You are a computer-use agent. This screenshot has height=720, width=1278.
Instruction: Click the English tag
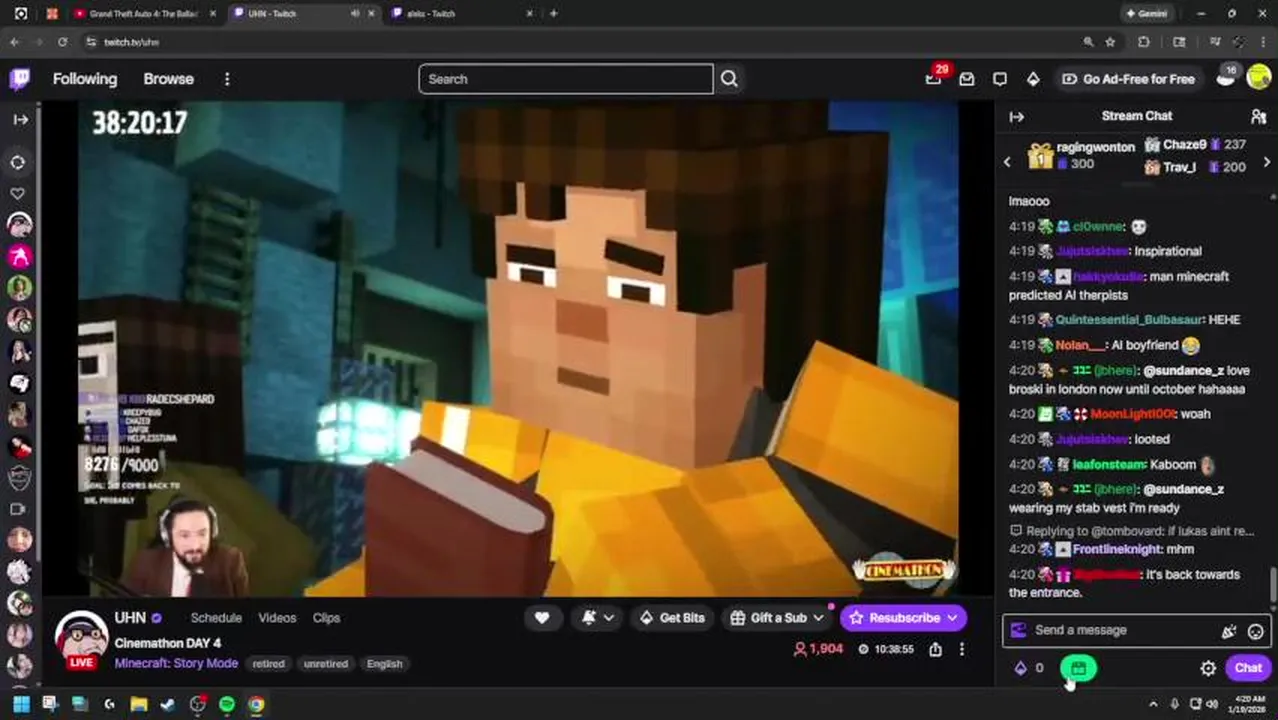tap(384, 664)
